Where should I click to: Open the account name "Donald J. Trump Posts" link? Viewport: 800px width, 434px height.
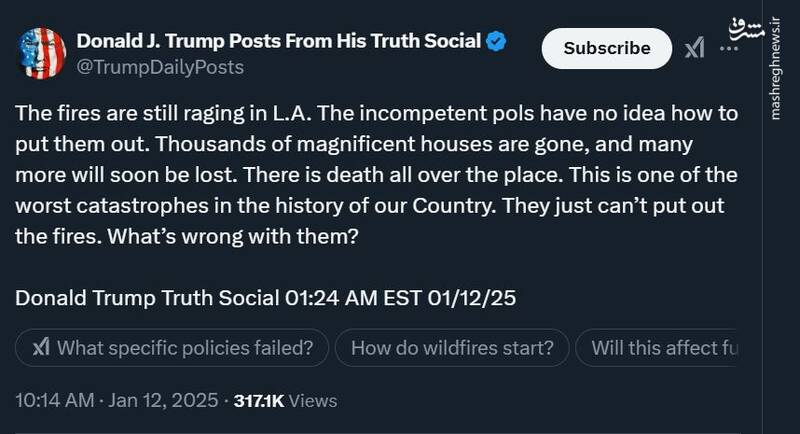pos(279,42)
